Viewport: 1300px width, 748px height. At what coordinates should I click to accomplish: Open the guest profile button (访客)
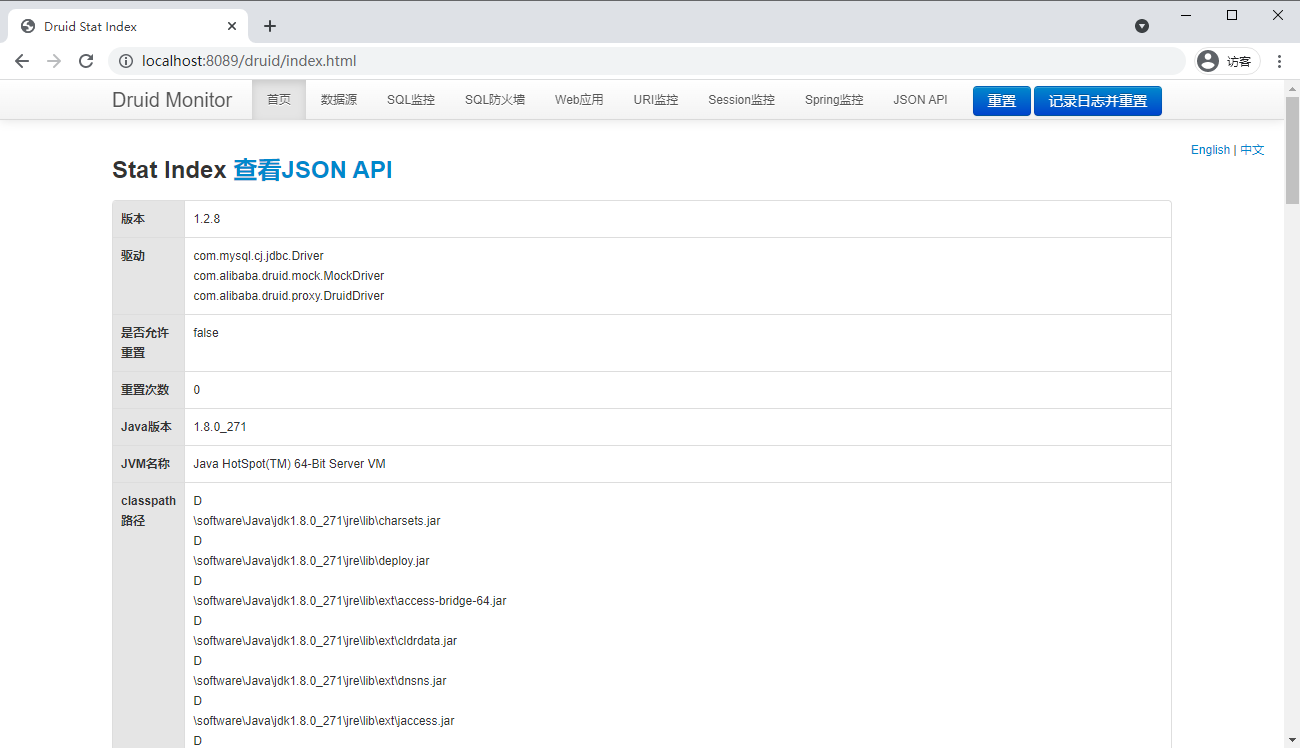[x=1227, y=61]
